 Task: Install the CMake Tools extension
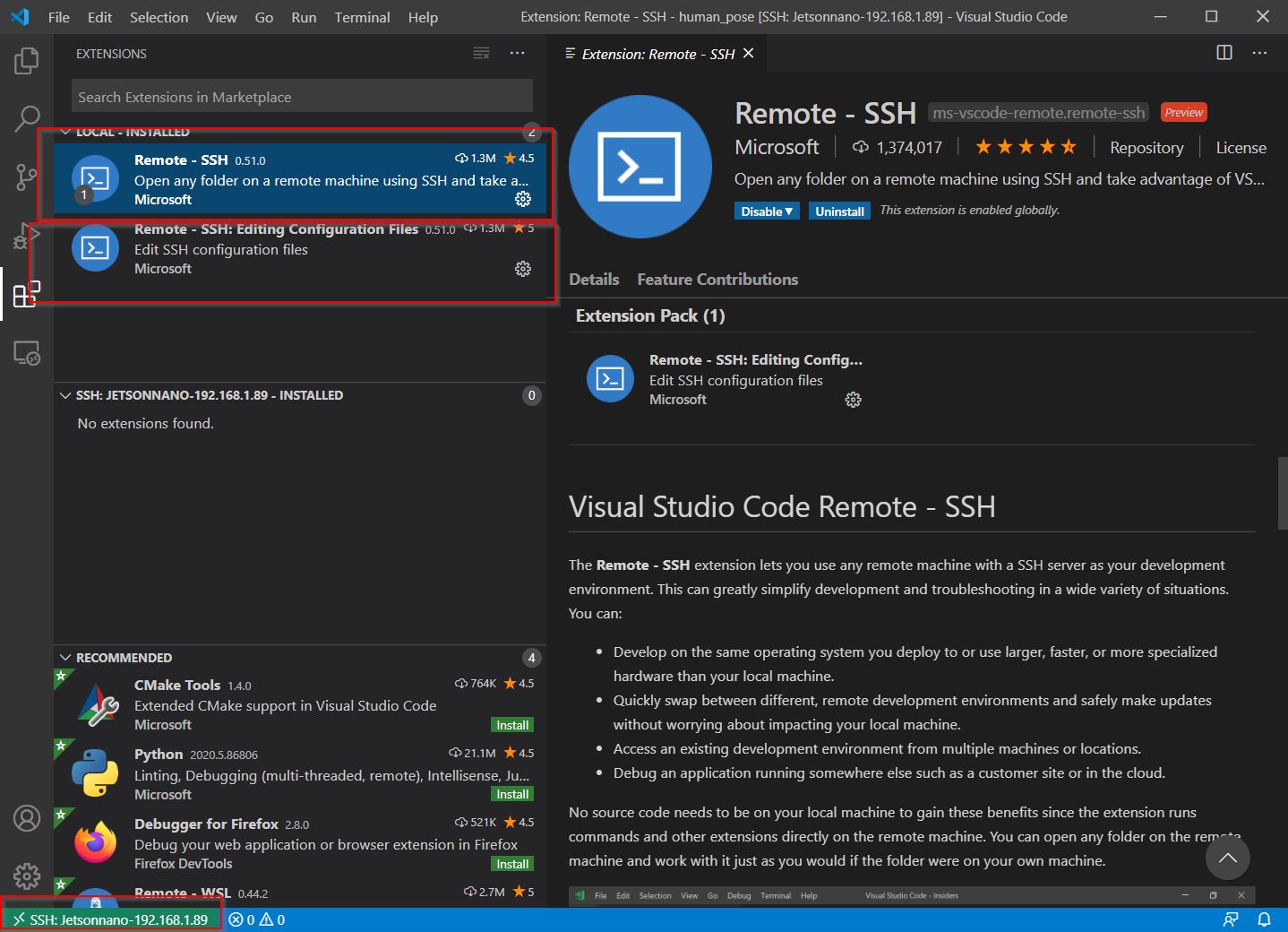(512, 725)
